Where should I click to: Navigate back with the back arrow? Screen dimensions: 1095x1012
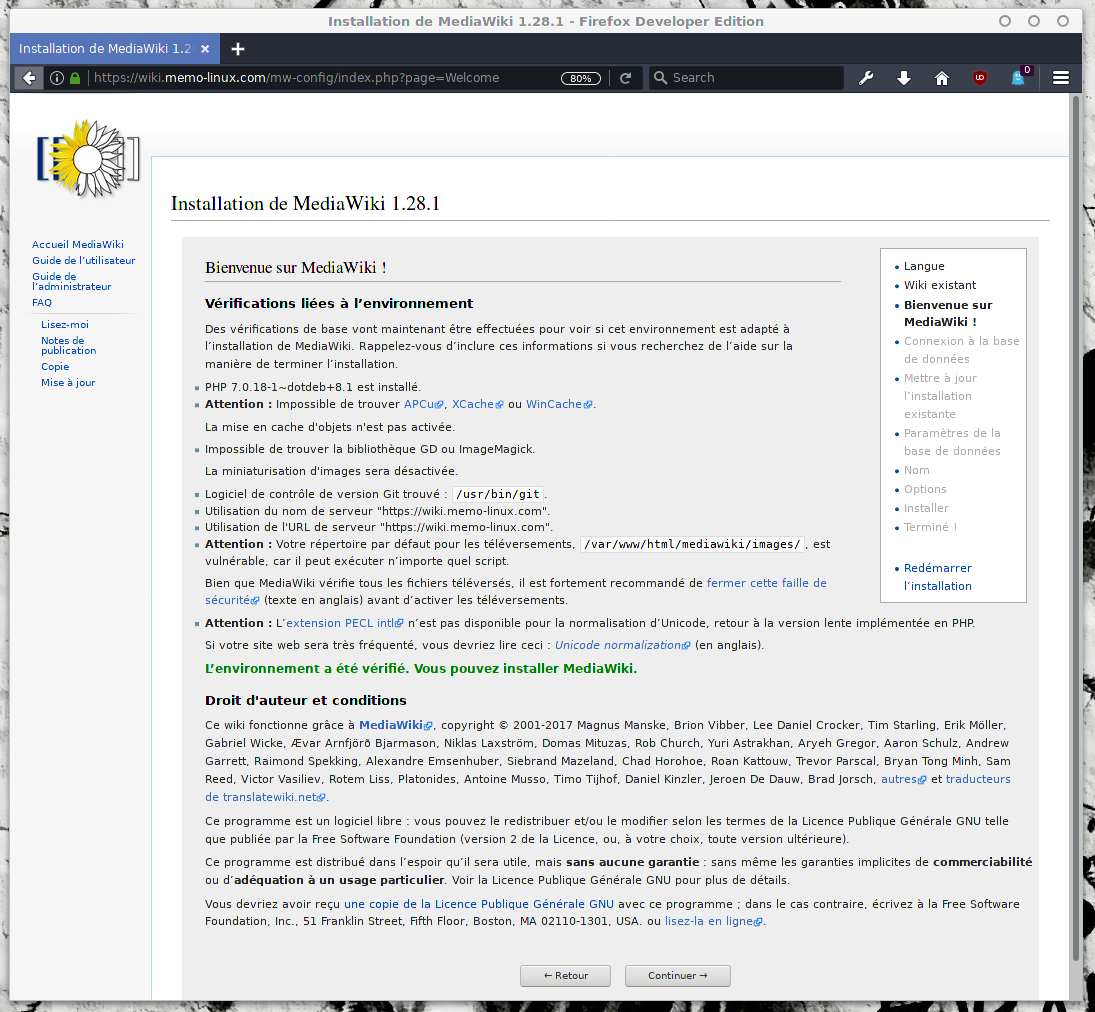(27, 77)
